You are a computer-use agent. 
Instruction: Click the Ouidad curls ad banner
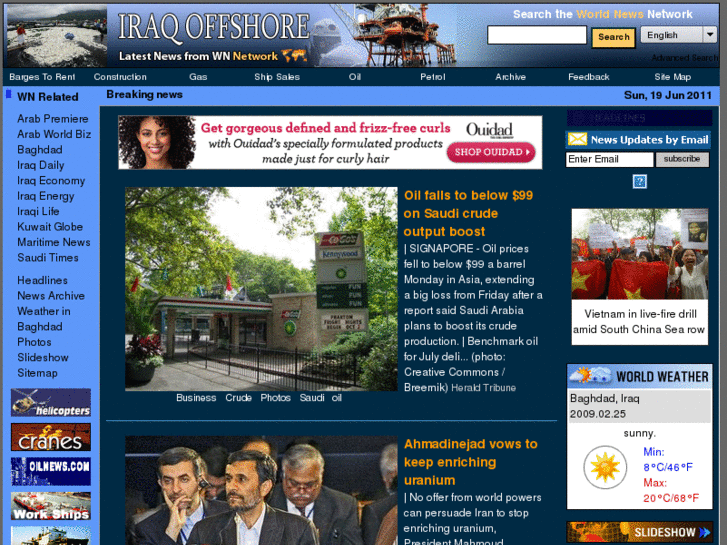[x=330, y=142]
